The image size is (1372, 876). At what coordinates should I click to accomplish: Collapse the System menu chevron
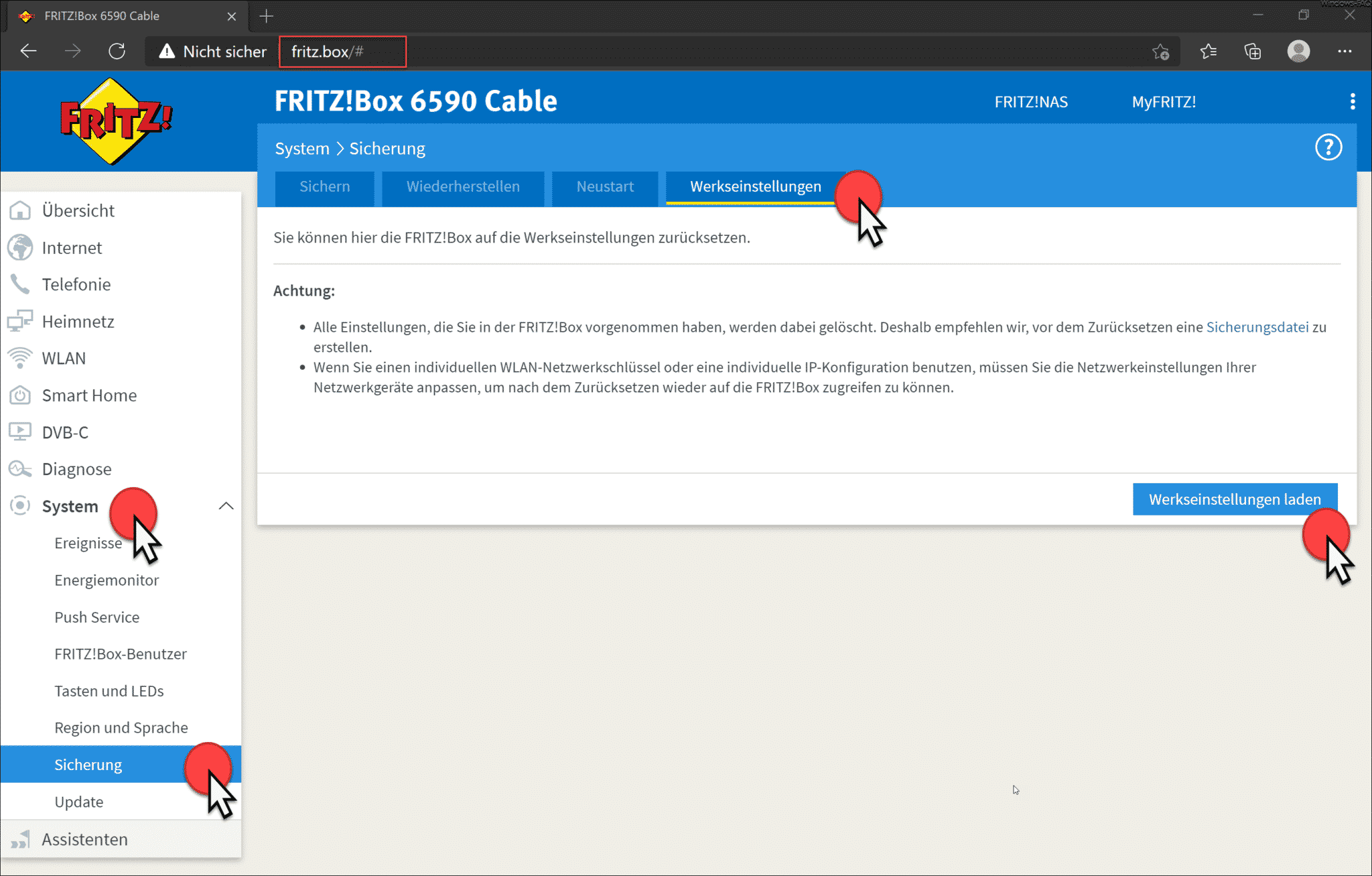point(226,505)
